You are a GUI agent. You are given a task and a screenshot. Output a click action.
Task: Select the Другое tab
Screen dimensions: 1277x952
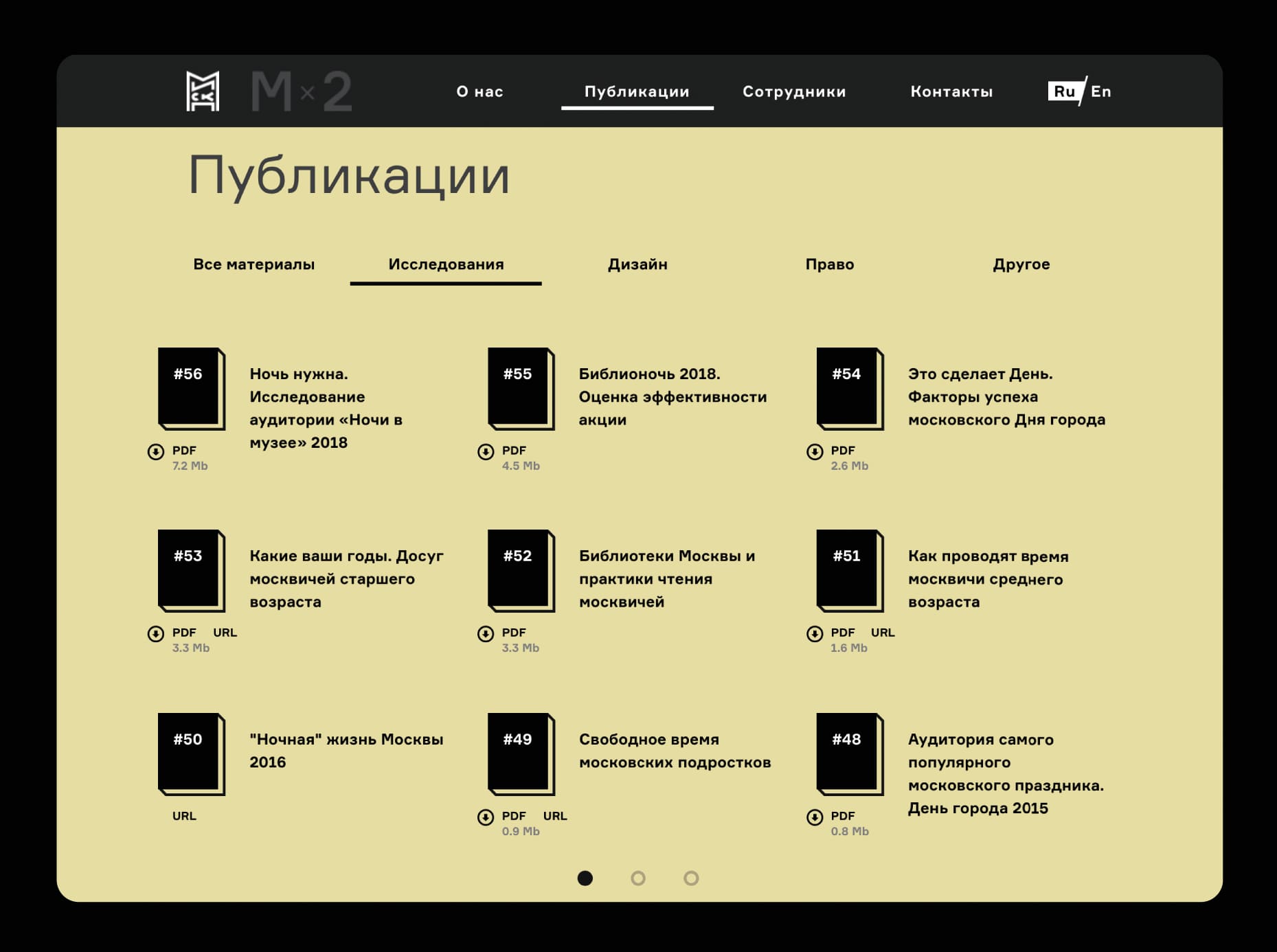[1021, 264]
